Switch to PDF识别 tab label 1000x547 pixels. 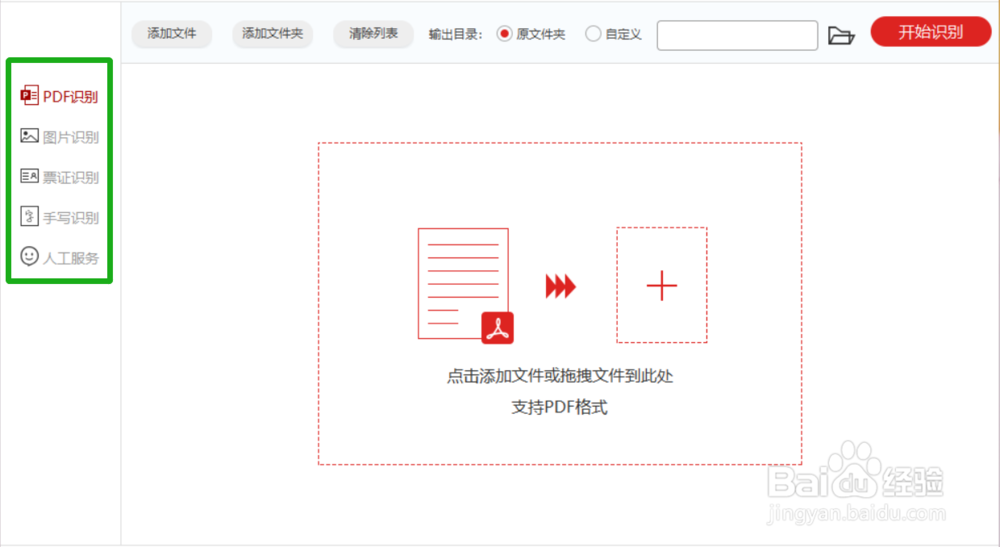coord(70,97)
